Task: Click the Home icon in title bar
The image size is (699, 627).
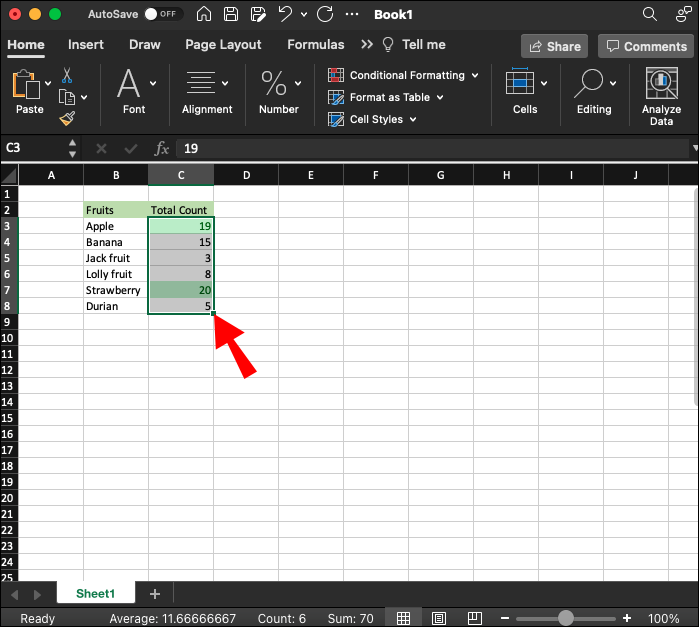Action: click(204, 15)
